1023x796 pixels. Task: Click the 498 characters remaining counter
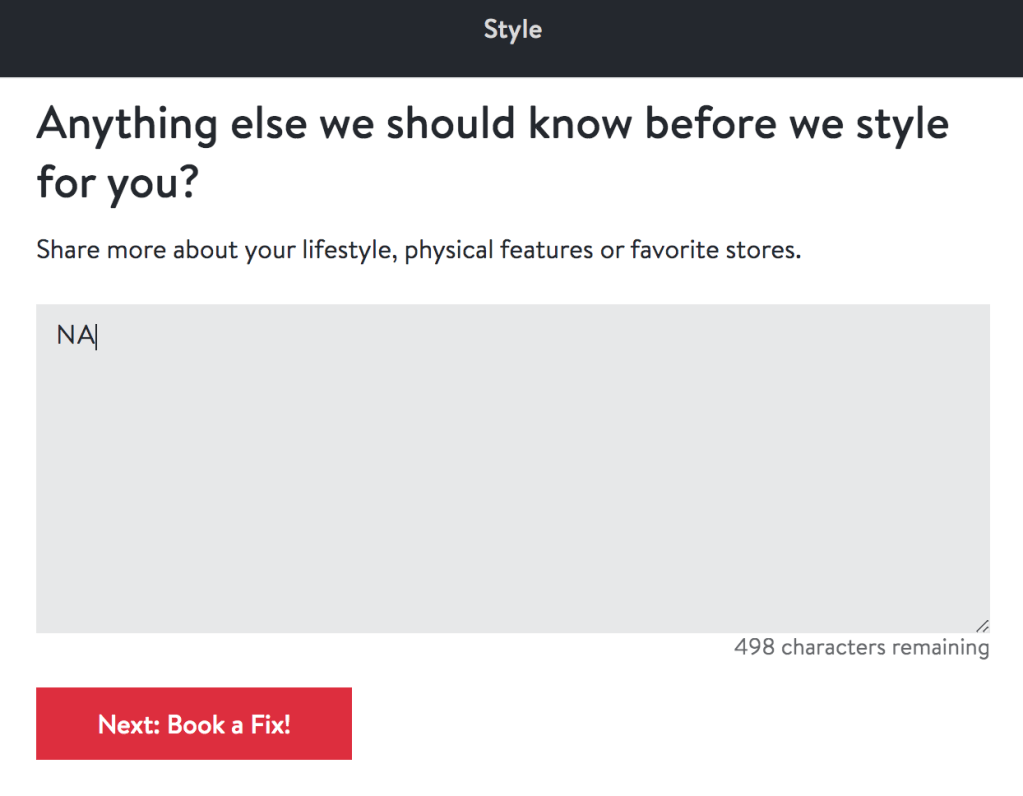(861, 648)
